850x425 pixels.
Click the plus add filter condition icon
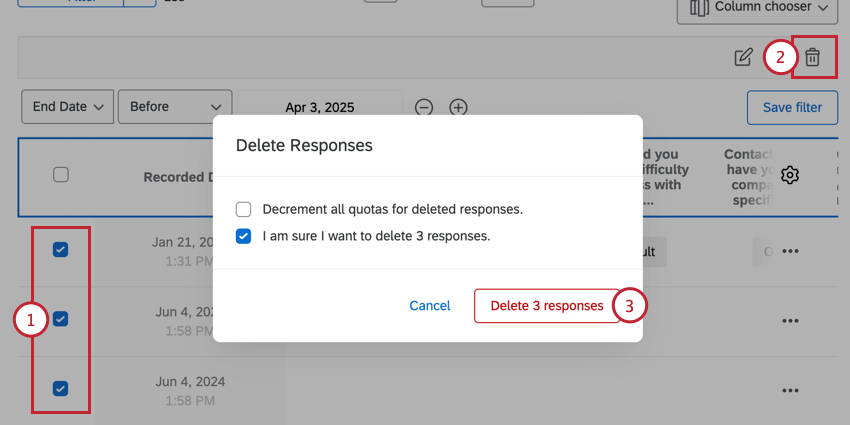click(458, 107)
